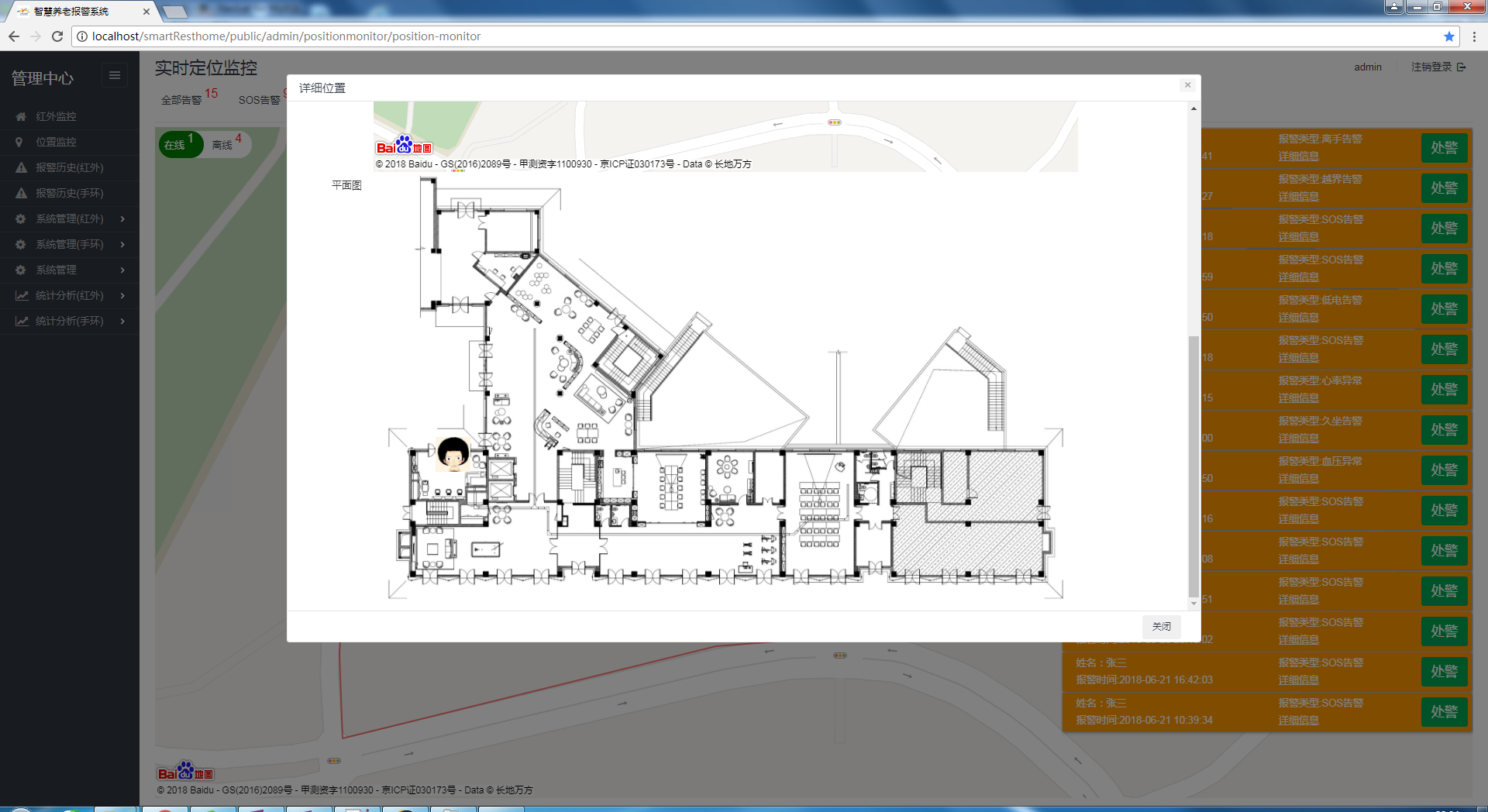Click the person avatar on the floor plan
Screen dimensions: 1488x812
[x=453, y=454]
